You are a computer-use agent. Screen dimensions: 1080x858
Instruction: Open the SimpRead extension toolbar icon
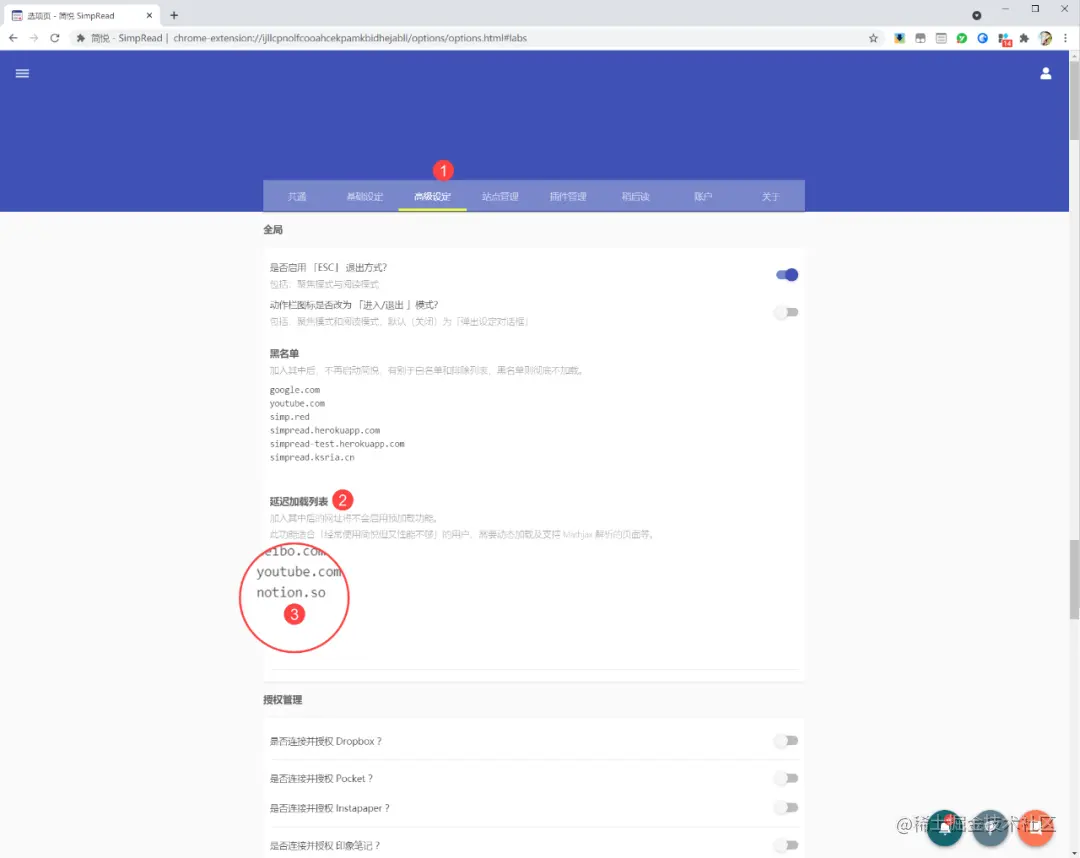[x=941, y=38]
